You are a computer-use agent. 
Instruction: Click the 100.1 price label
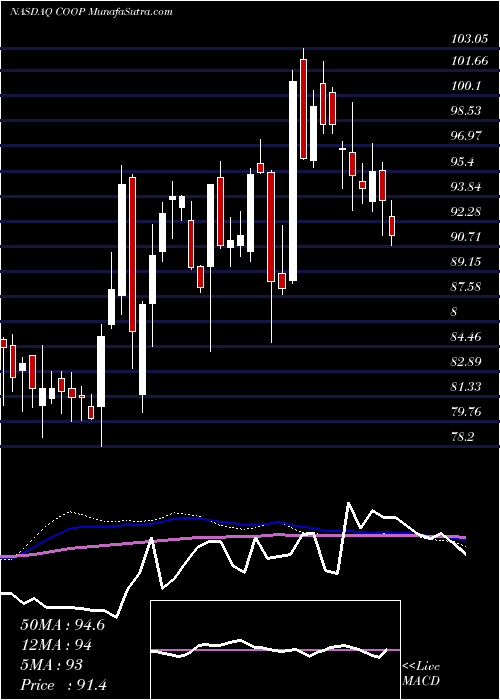(465, 87)
